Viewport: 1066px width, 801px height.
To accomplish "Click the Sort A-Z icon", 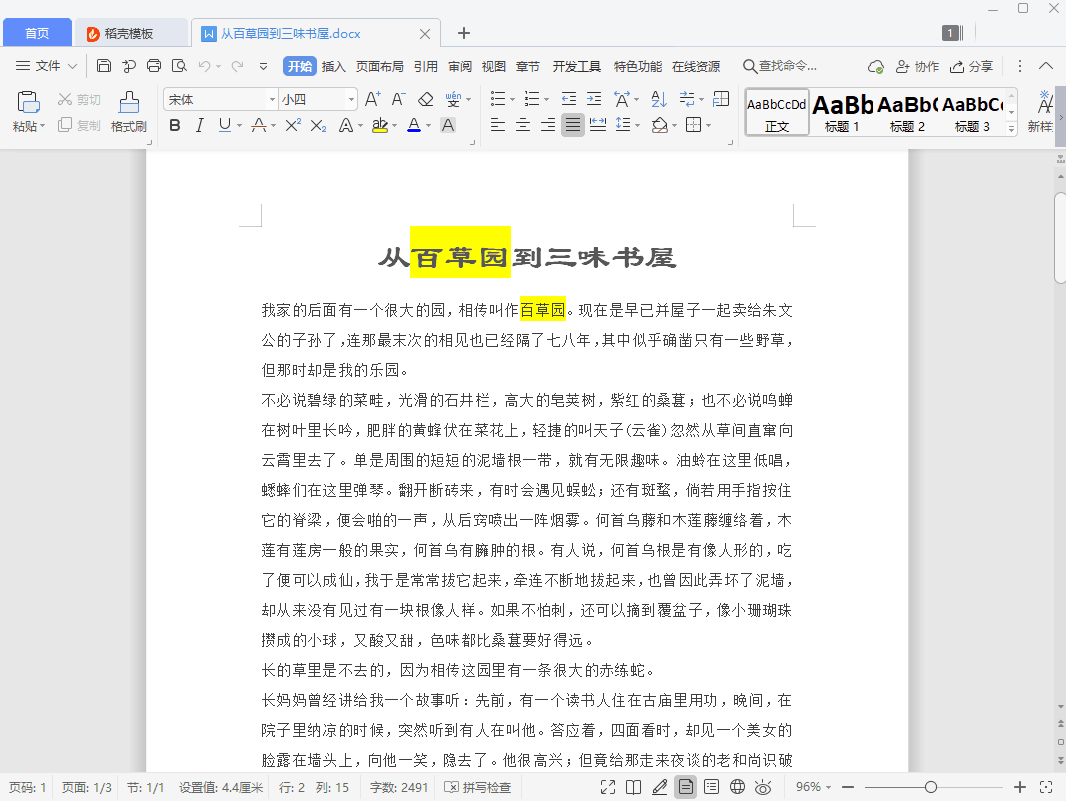I will [659, 99].
